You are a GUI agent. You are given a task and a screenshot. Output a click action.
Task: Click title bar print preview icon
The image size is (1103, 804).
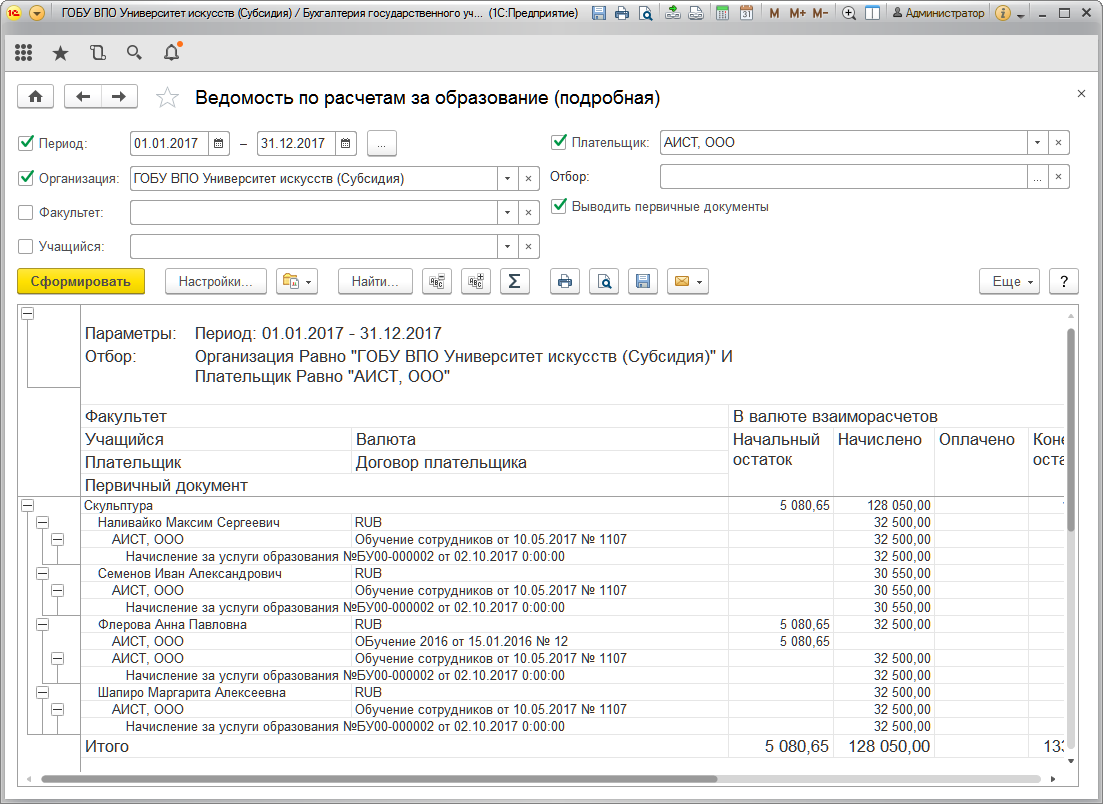(645, 13)
